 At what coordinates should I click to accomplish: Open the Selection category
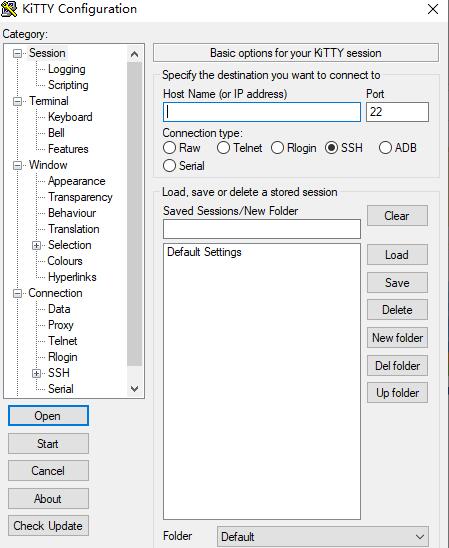70,245
